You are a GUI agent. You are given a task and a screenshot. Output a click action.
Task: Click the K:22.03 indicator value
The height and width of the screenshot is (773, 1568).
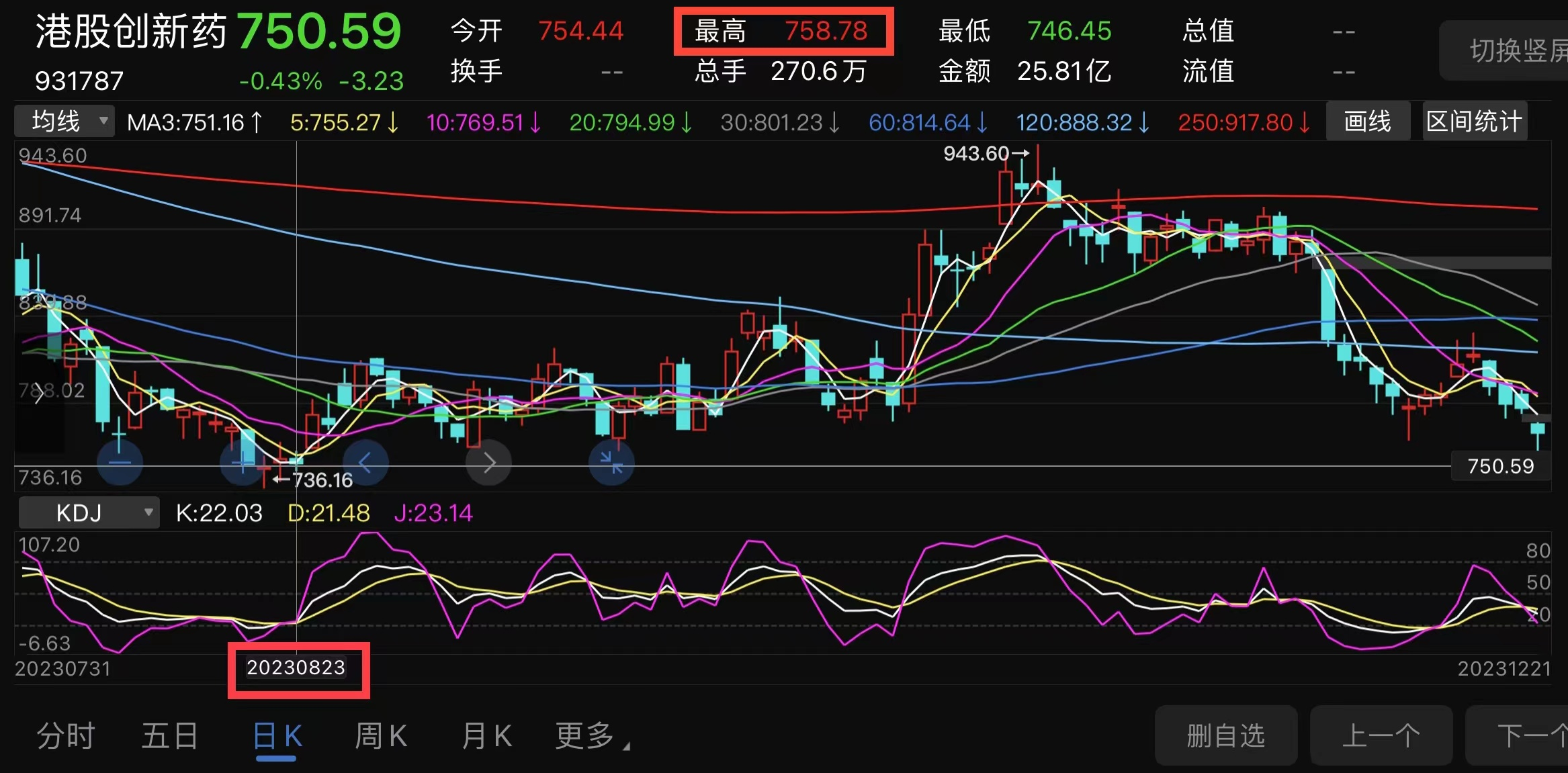[219, 513]
